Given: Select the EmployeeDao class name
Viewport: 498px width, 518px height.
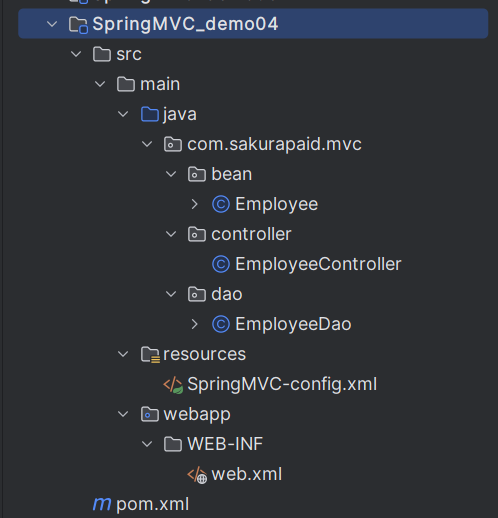Looking at the screenshot, I should [293, 325].
